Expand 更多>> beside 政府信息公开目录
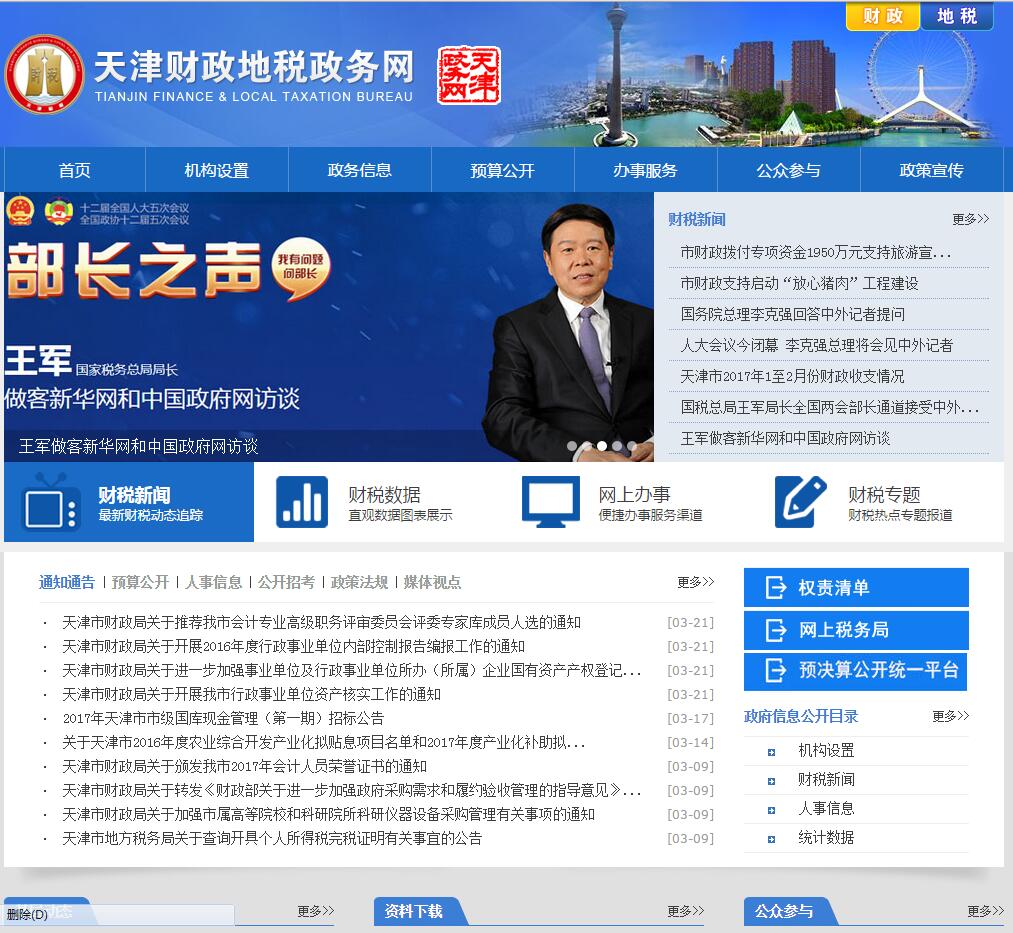1013x933 pixels. click(950, 716)
